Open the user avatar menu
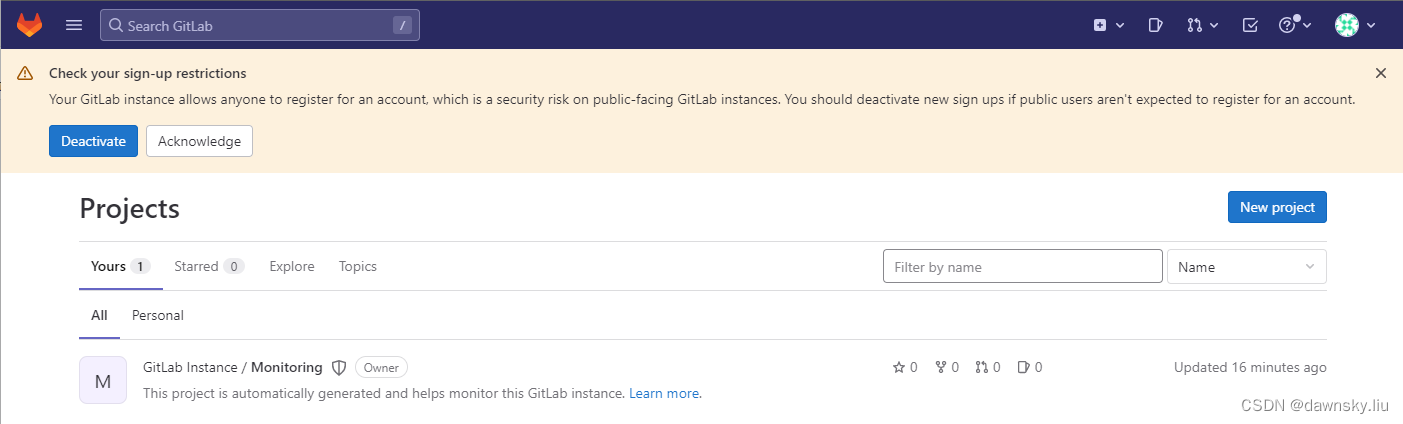 [1356, 25]
